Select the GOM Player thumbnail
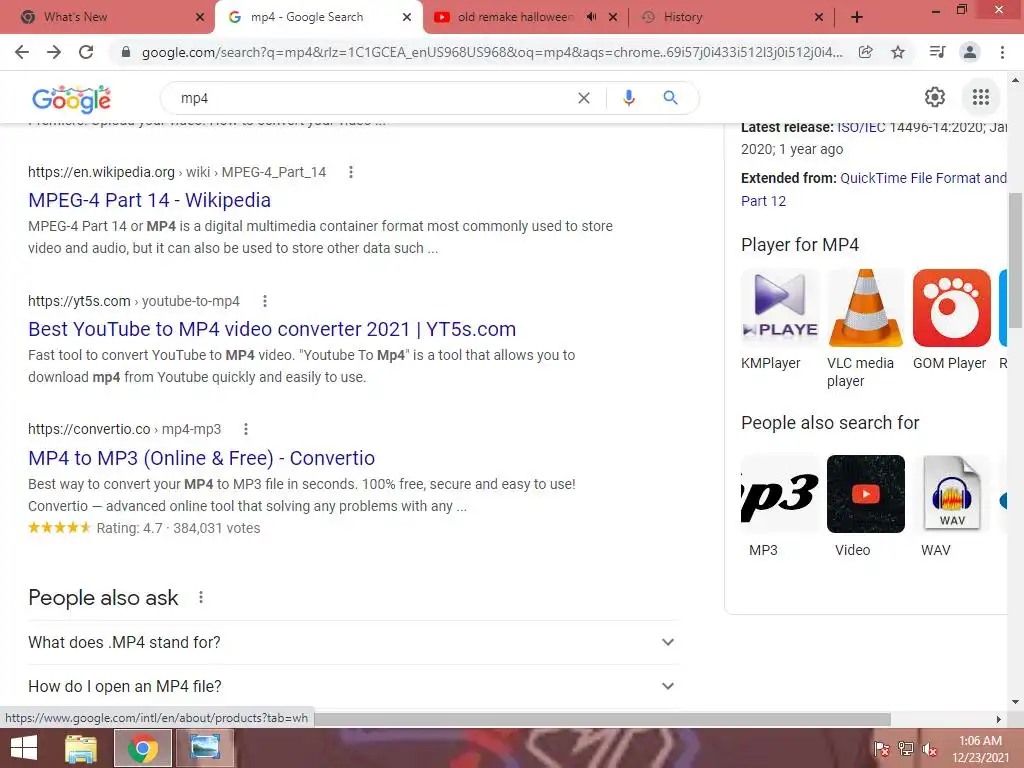 pyautogui.click(x=952, y=308)
